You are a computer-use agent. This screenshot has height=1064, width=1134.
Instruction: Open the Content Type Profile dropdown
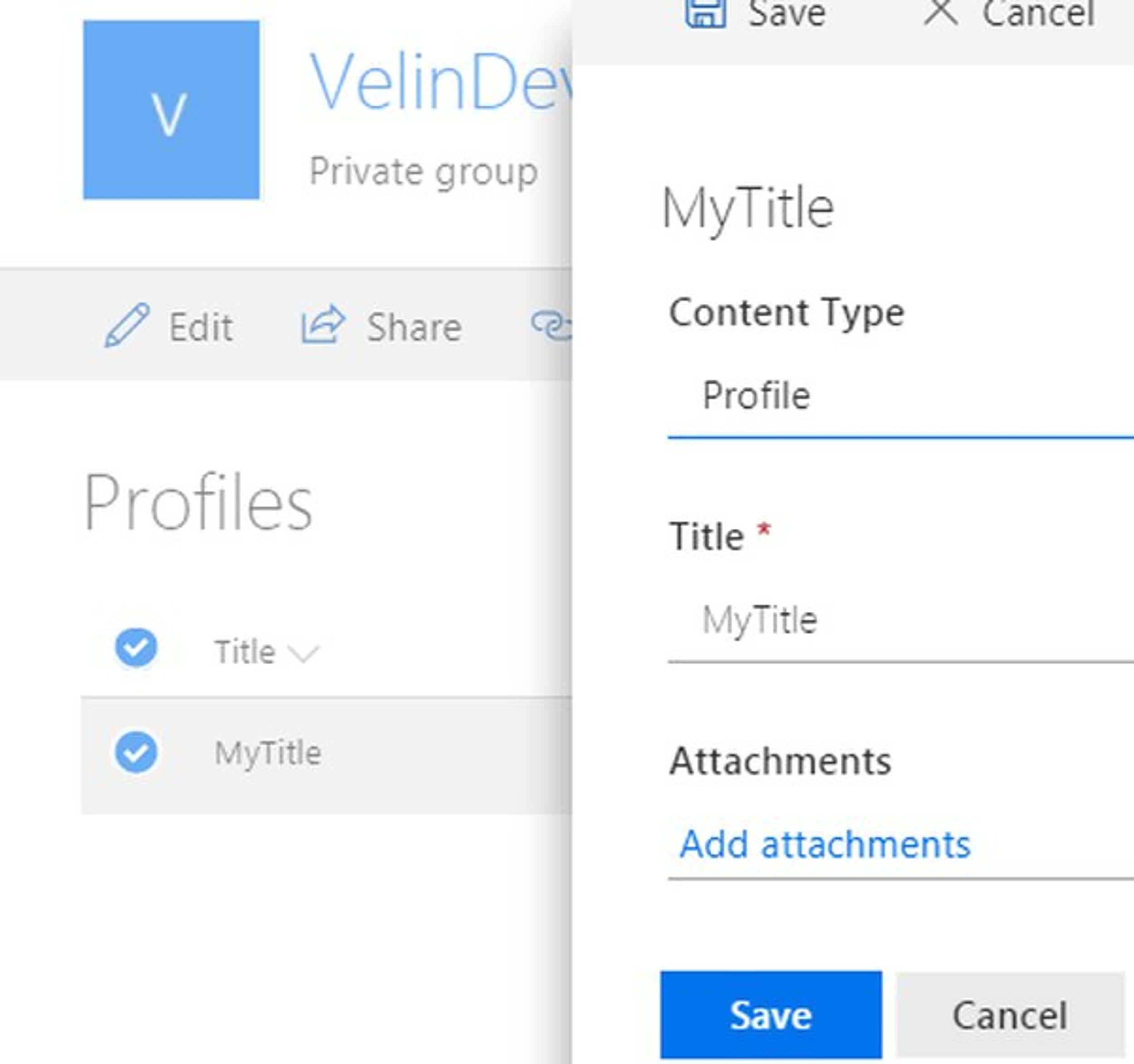click(900, 396)
